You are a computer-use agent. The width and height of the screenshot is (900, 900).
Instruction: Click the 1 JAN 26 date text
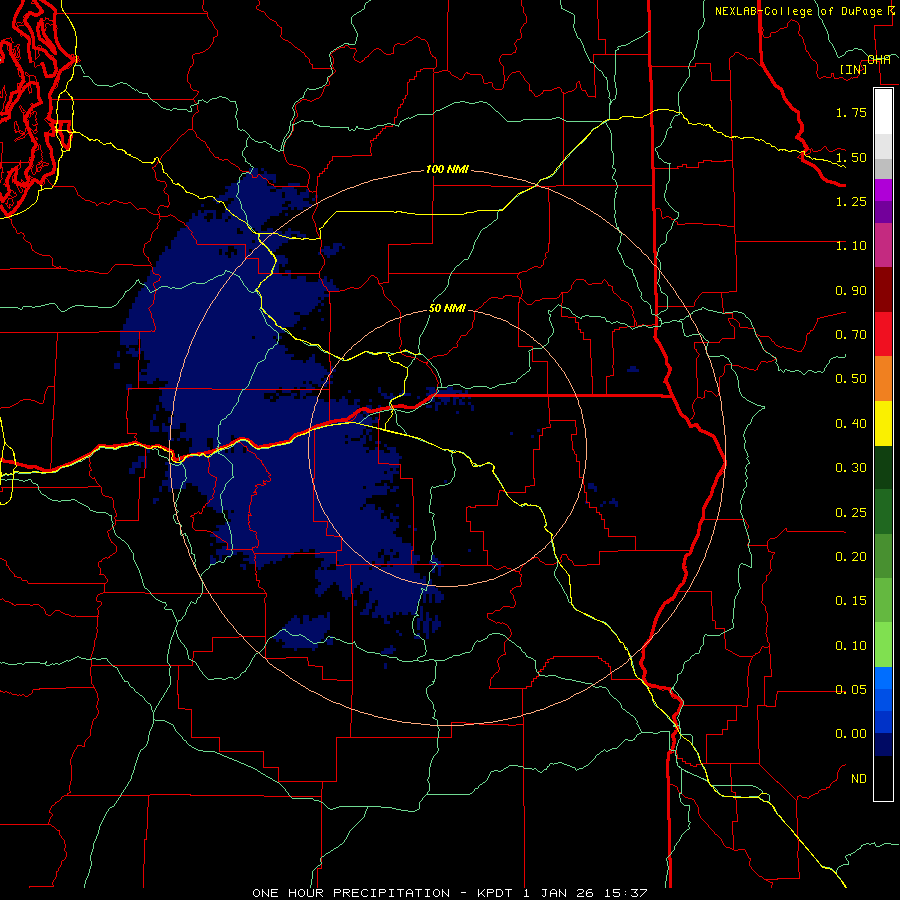tap(560, 893)
